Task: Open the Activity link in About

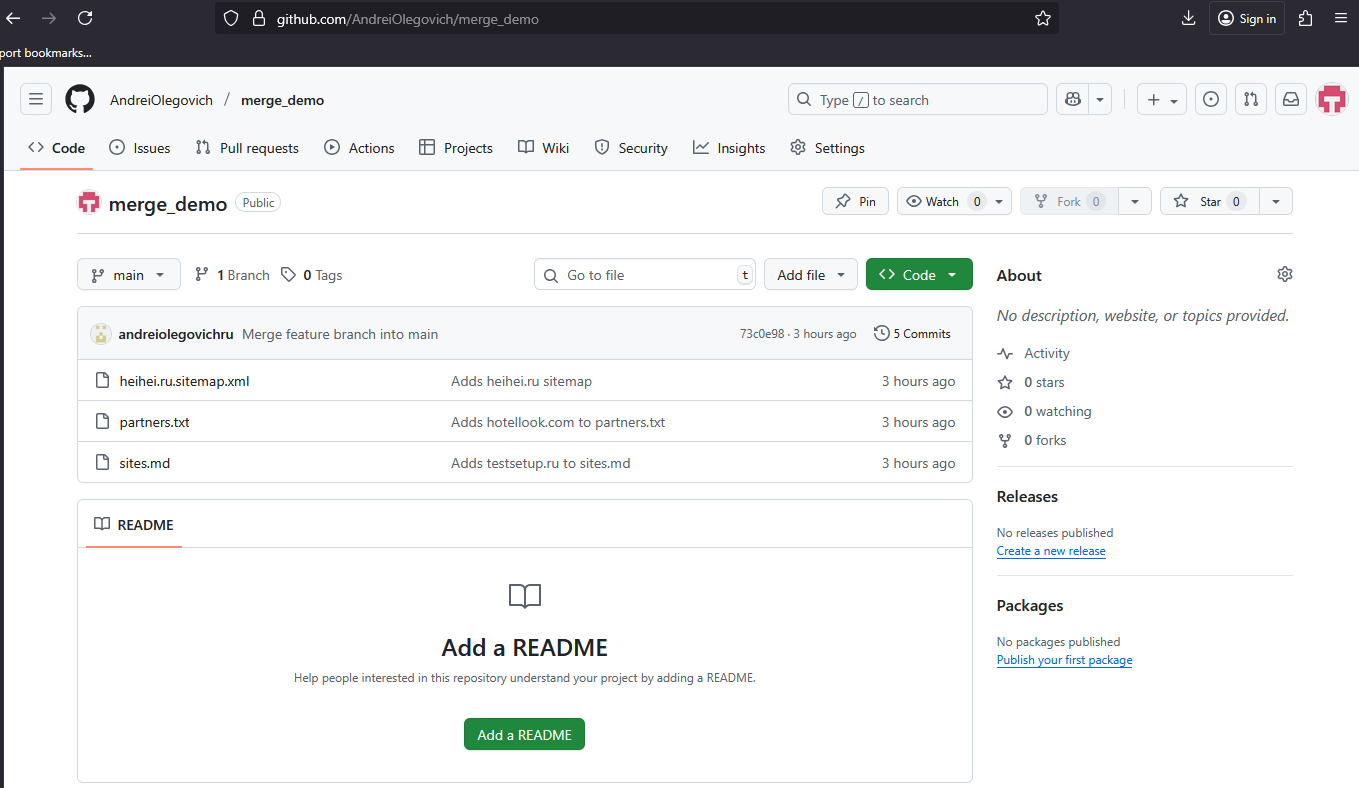Action: click(x=1034, y=353)
